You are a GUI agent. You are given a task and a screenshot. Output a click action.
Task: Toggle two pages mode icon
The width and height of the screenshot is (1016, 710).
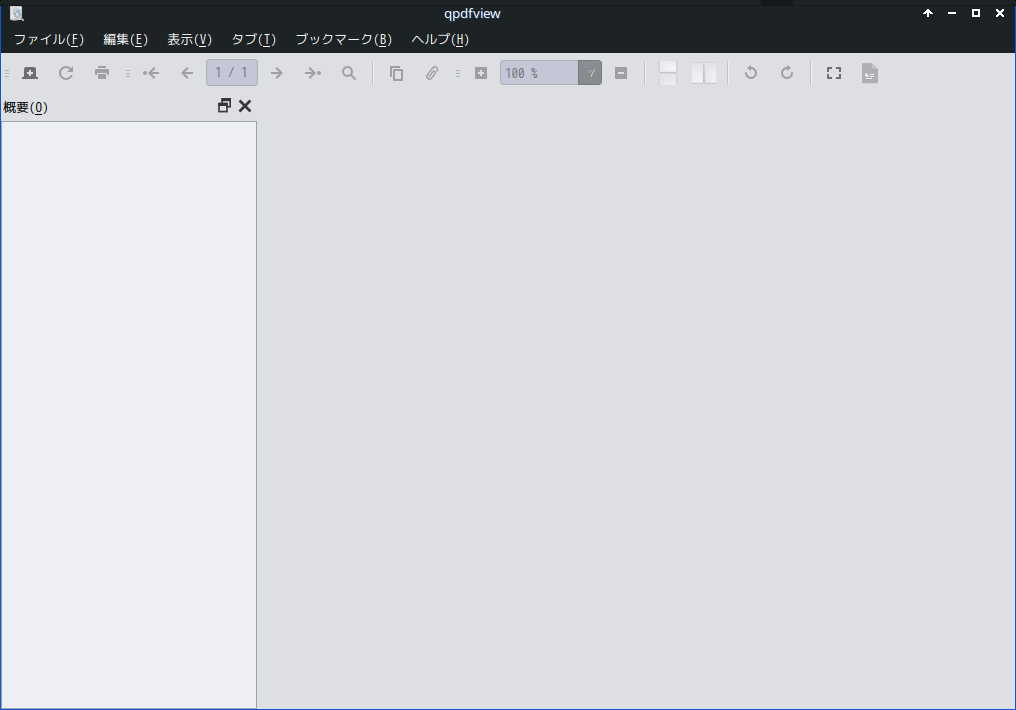tap(704, 73)
